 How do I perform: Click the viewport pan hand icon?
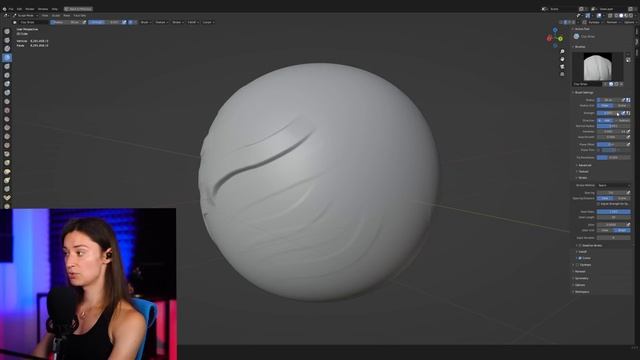(562, 59)
